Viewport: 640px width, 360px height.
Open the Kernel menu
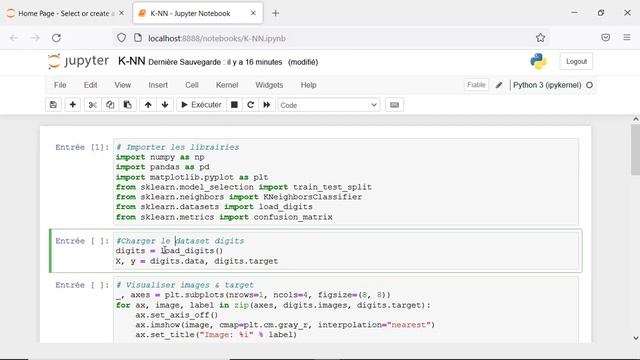227,85
